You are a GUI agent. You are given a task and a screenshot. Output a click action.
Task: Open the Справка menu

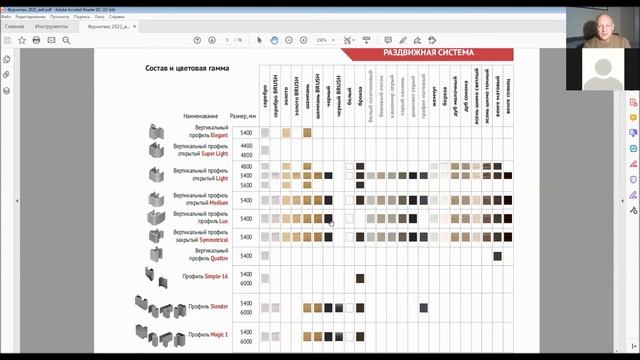click(x=116, y=17)
